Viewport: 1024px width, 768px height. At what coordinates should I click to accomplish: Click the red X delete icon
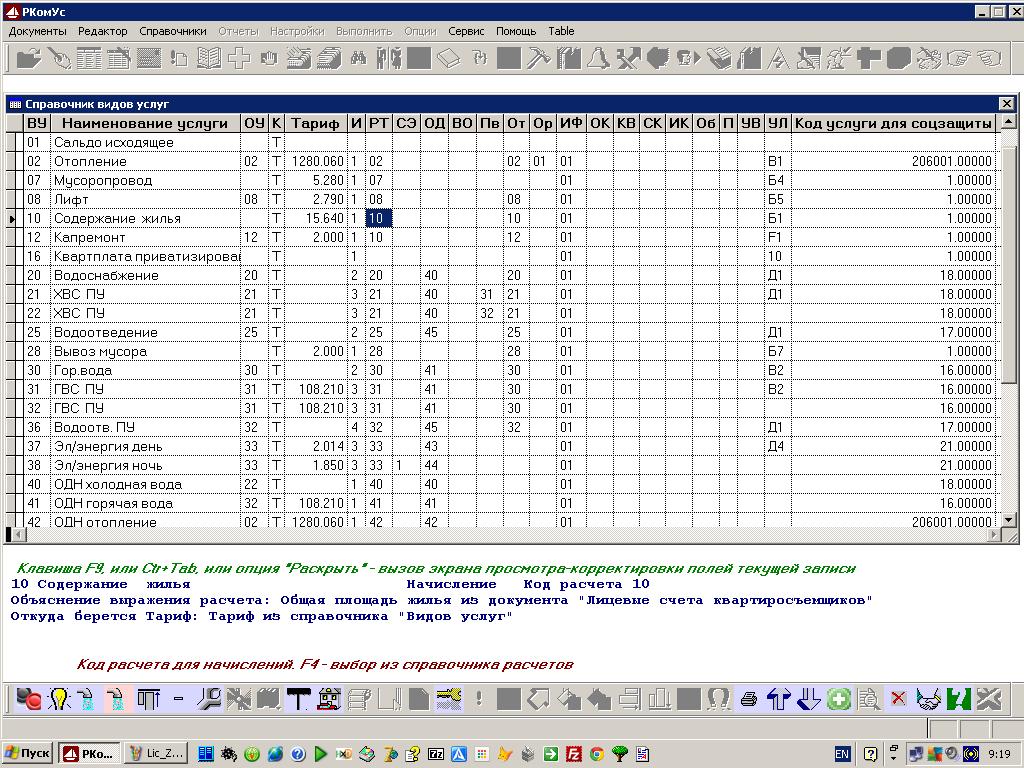pos(899,699)
